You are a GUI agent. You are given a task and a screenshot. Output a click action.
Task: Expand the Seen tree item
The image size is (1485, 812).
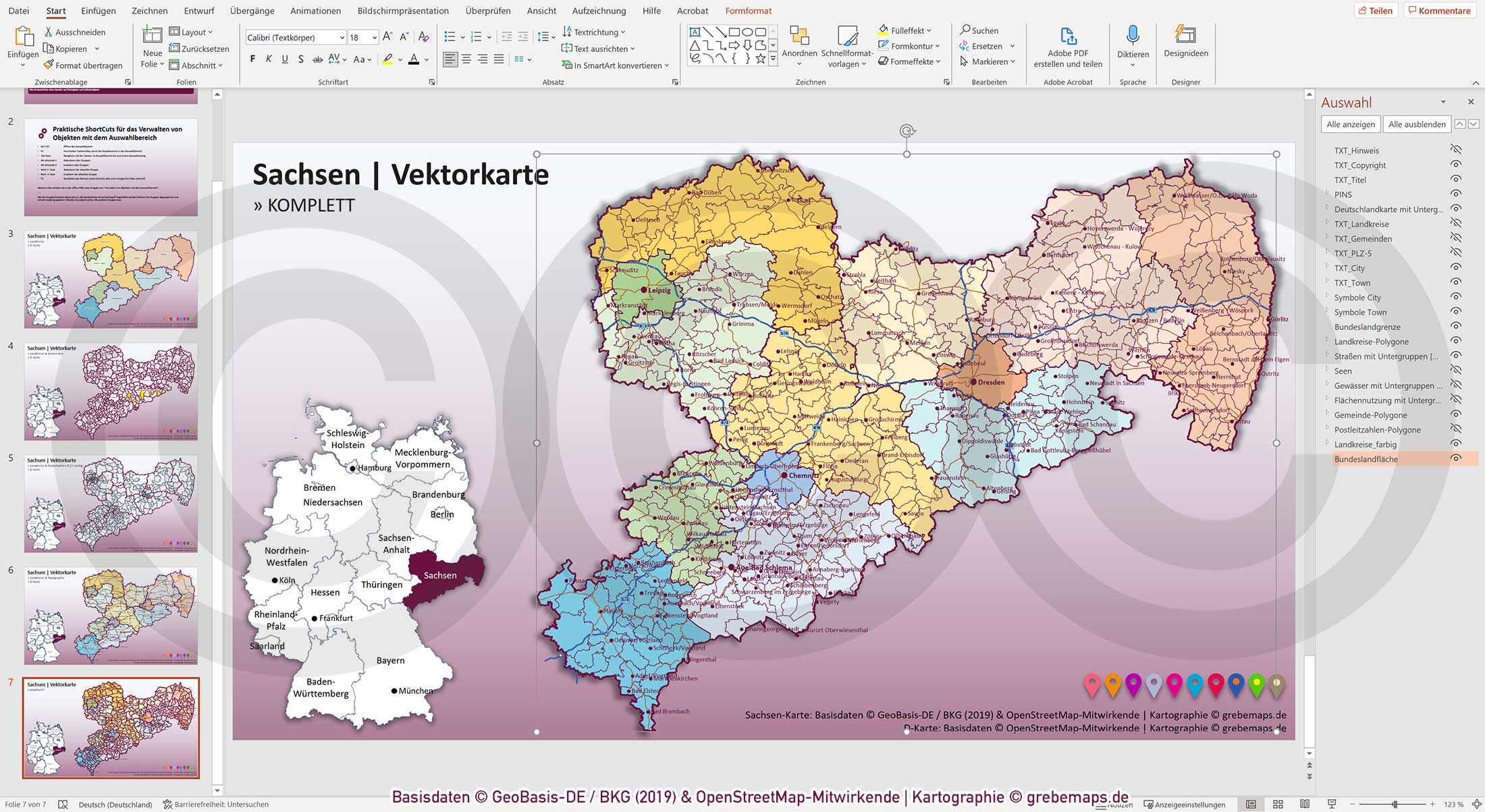coord(1327,371)
